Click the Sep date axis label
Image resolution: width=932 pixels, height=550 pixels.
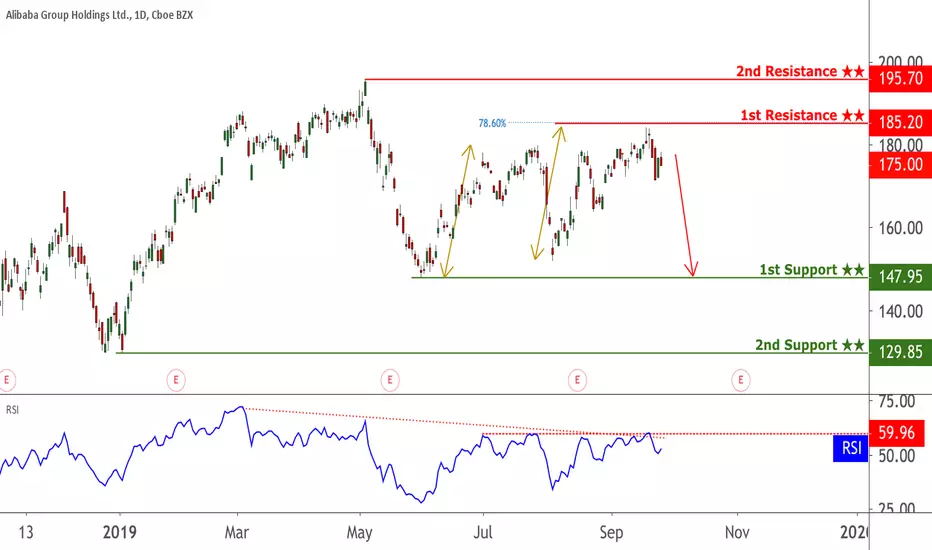pos(611,533)
